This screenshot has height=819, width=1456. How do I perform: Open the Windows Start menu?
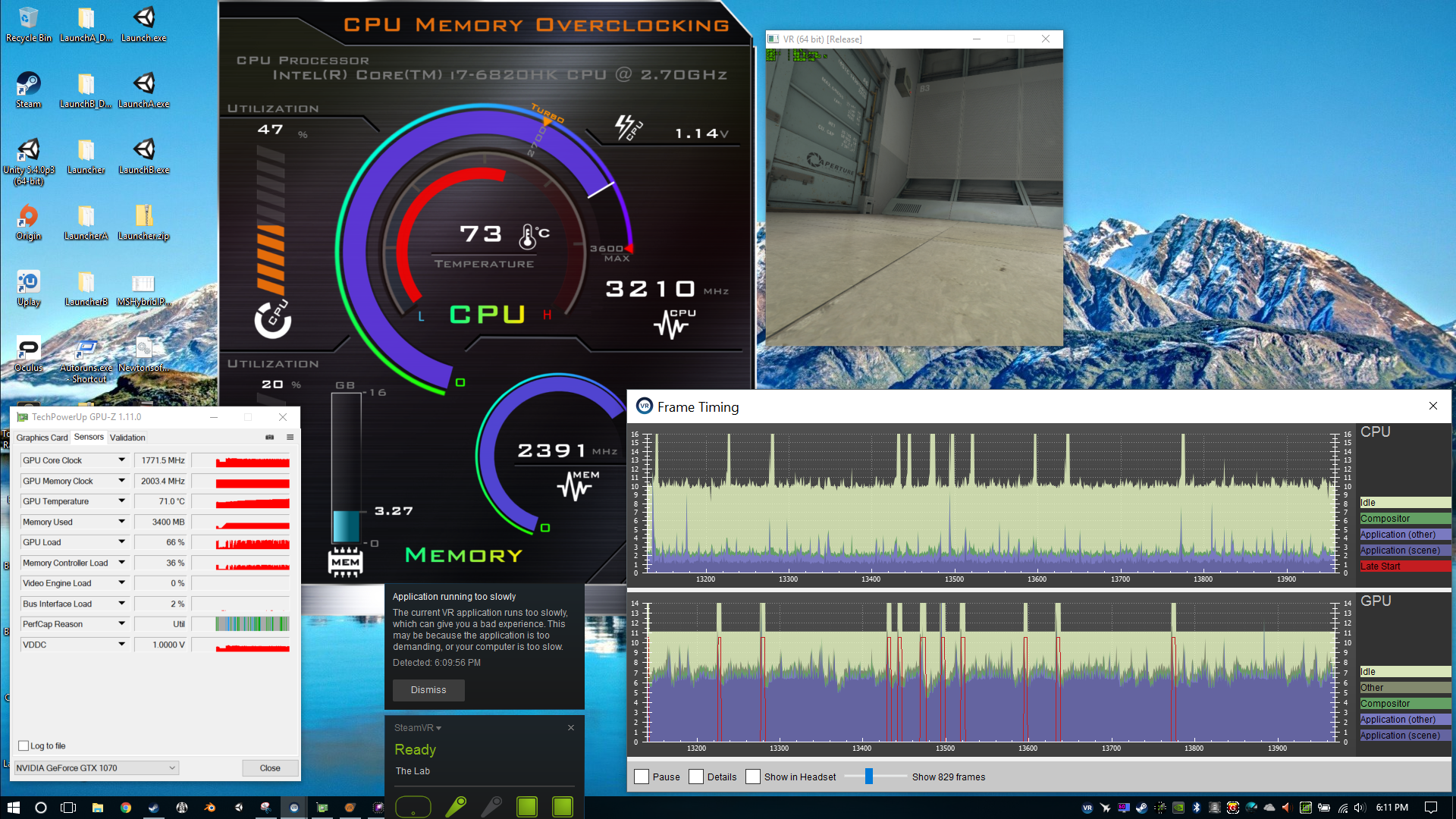(13, 808)
